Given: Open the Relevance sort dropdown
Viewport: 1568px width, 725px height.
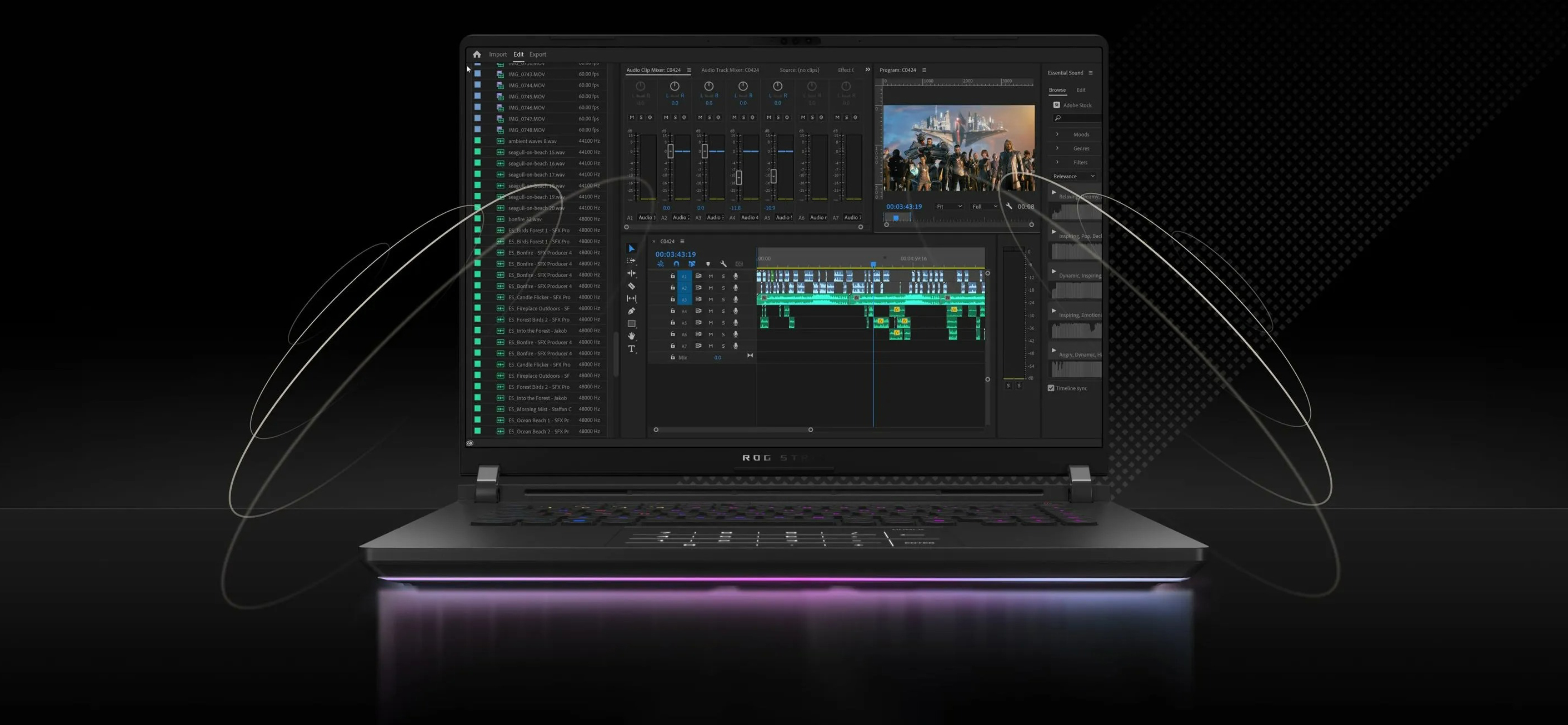Looking at the screenshot, I should point(1073,176).
